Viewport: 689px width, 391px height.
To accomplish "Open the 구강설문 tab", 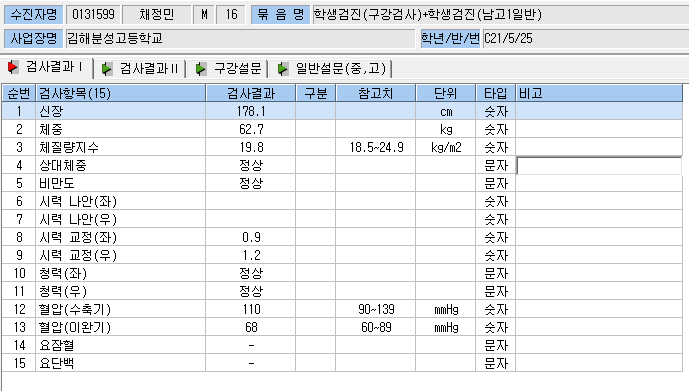I will pos(228,69).
